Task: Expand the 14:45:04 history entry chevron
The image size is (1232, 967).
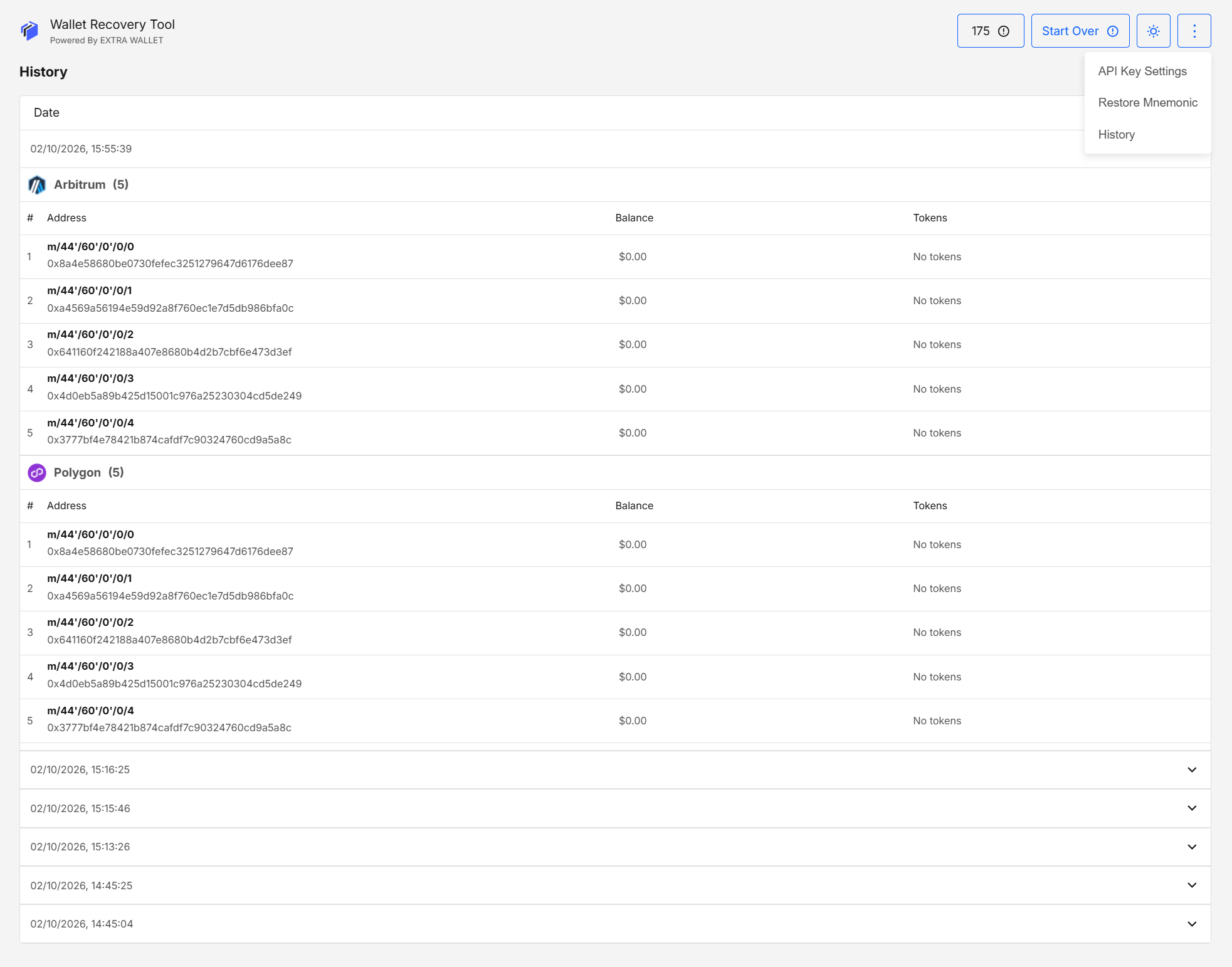Action: [1192, 924]
